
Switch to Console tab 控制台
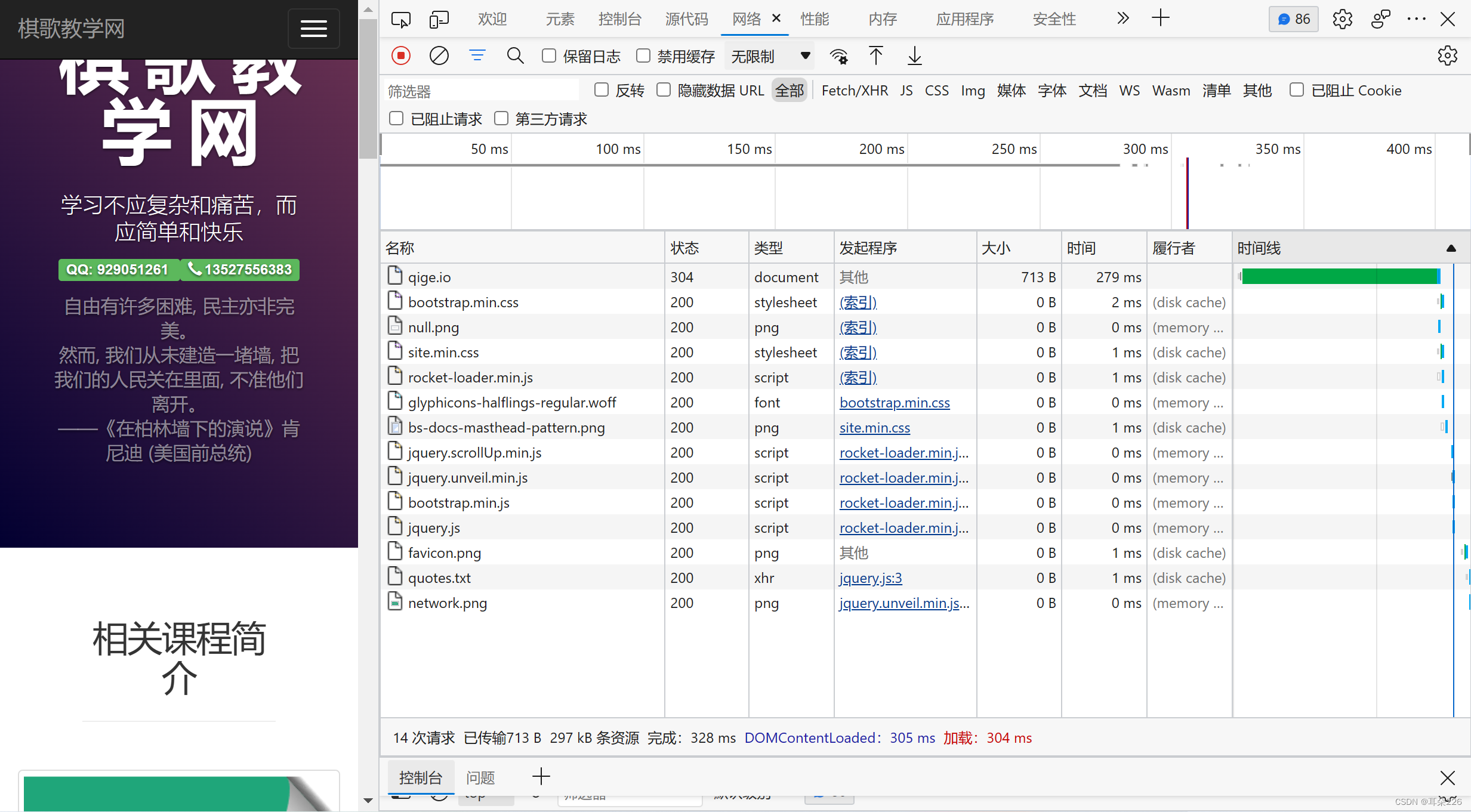[619, 19]
